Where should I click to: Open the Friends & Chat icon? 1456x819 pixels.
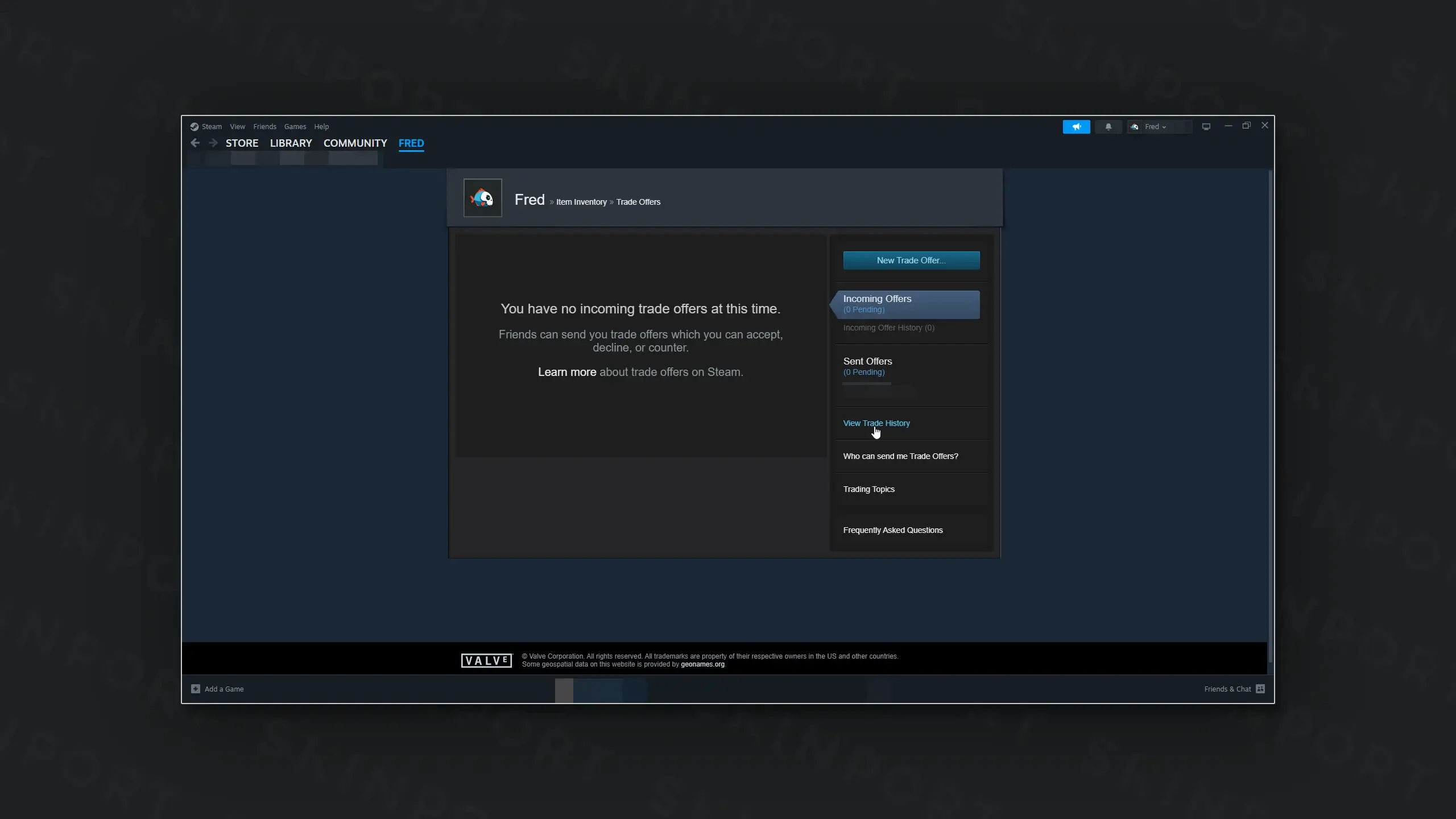1260,689
